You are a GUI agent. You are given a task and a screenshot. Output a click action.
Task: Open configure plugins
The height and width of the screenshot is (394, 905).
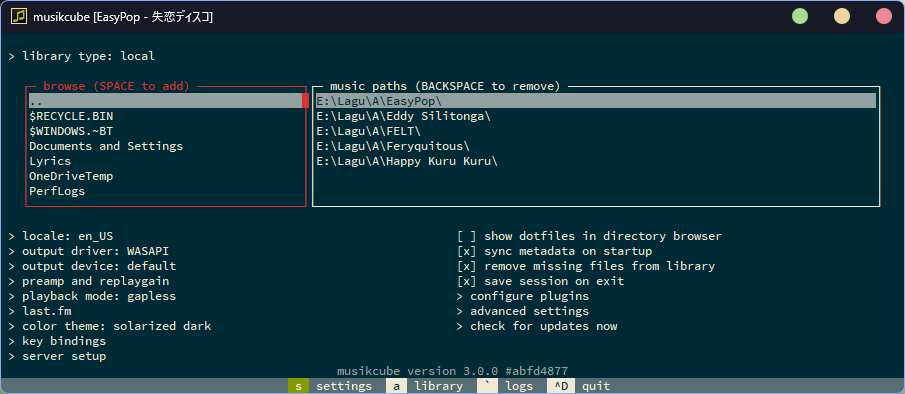click(523, 296)
